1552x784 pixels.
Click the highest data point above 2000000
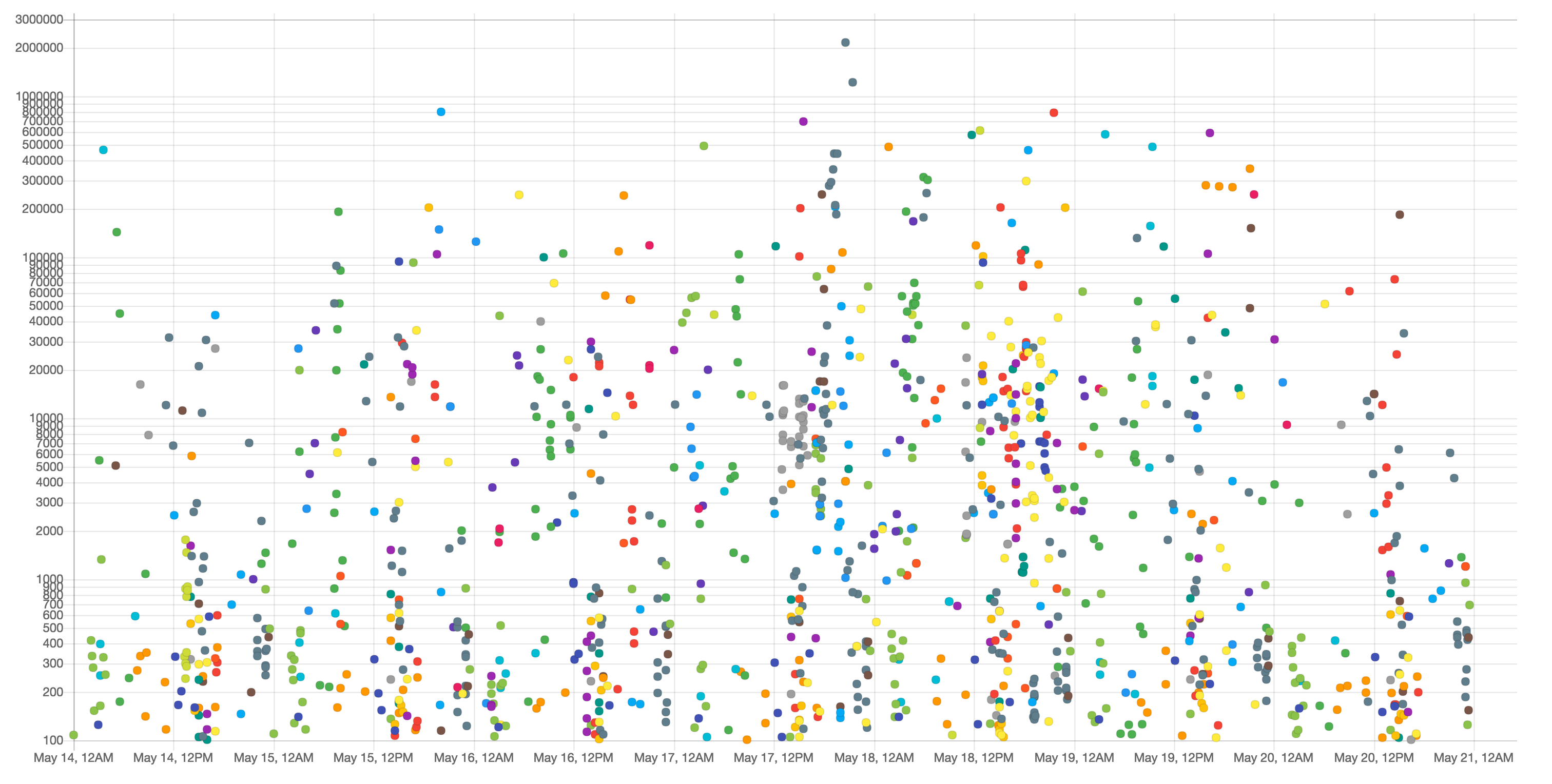tap(845, 42)
